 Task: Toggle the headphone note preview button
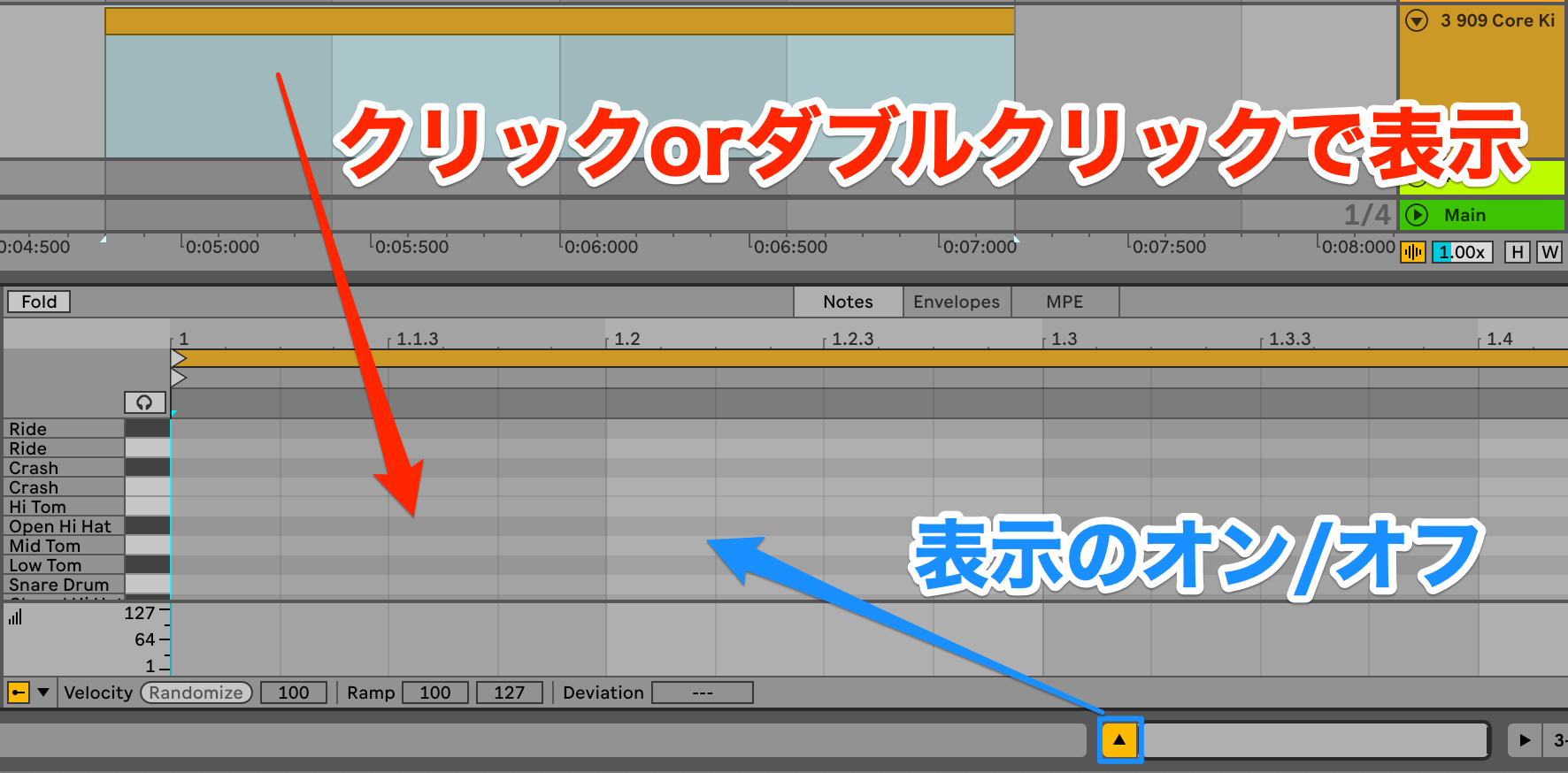click(144, 402)
